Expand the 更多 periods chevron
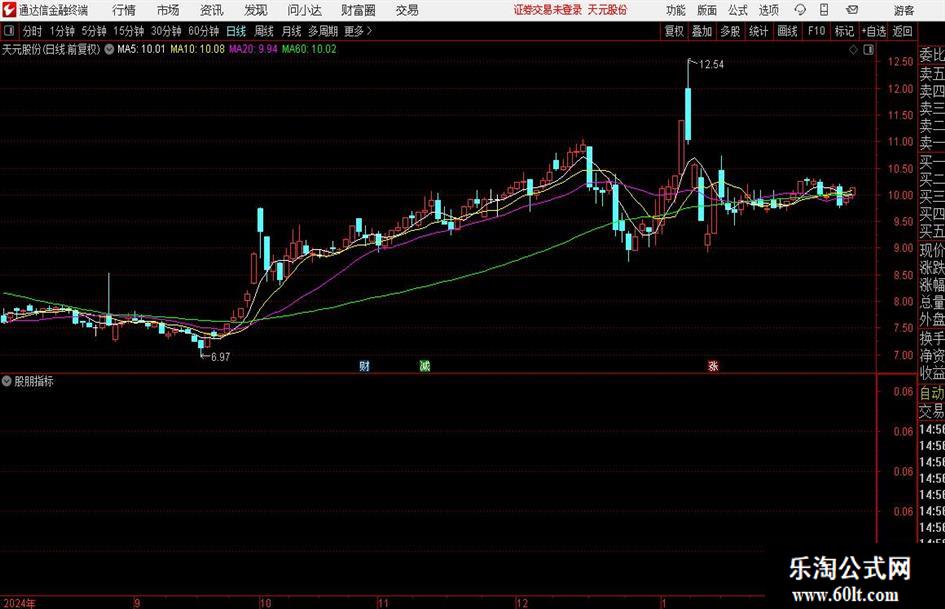This screenshot has height=609, width=945. [369, 31]
